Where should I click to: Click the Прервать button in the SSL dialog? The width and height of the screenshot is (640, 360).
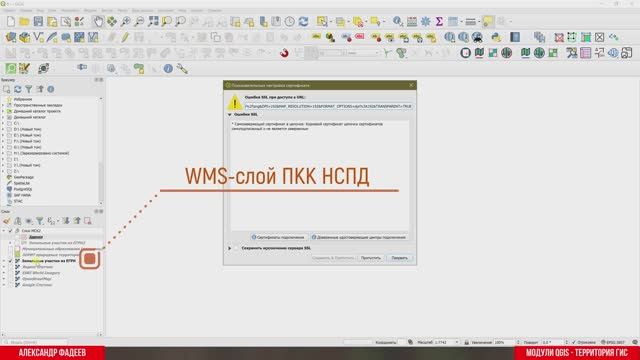click(400, 258)
